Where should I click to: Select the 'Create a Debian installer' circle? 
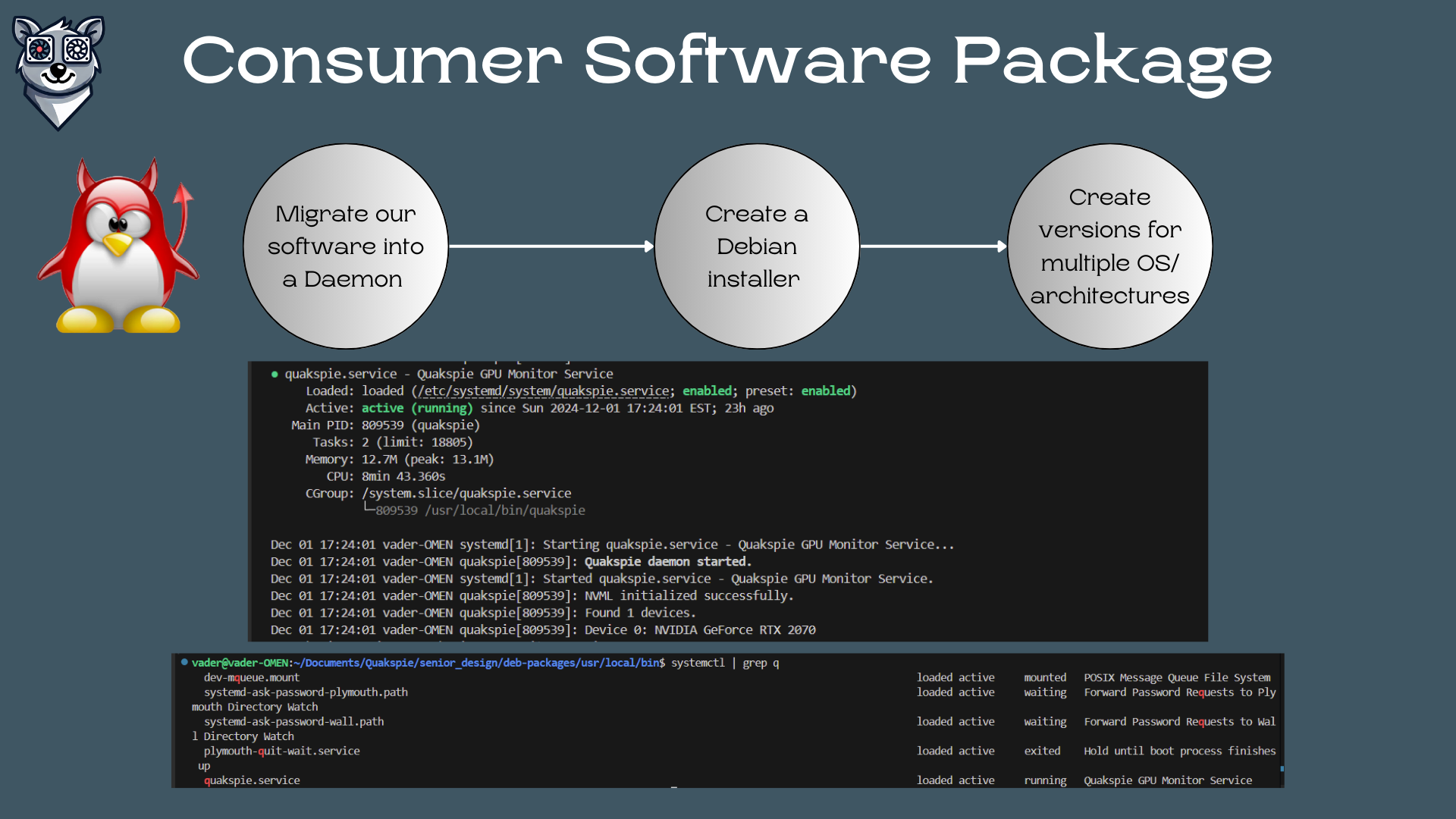point(757,246)
